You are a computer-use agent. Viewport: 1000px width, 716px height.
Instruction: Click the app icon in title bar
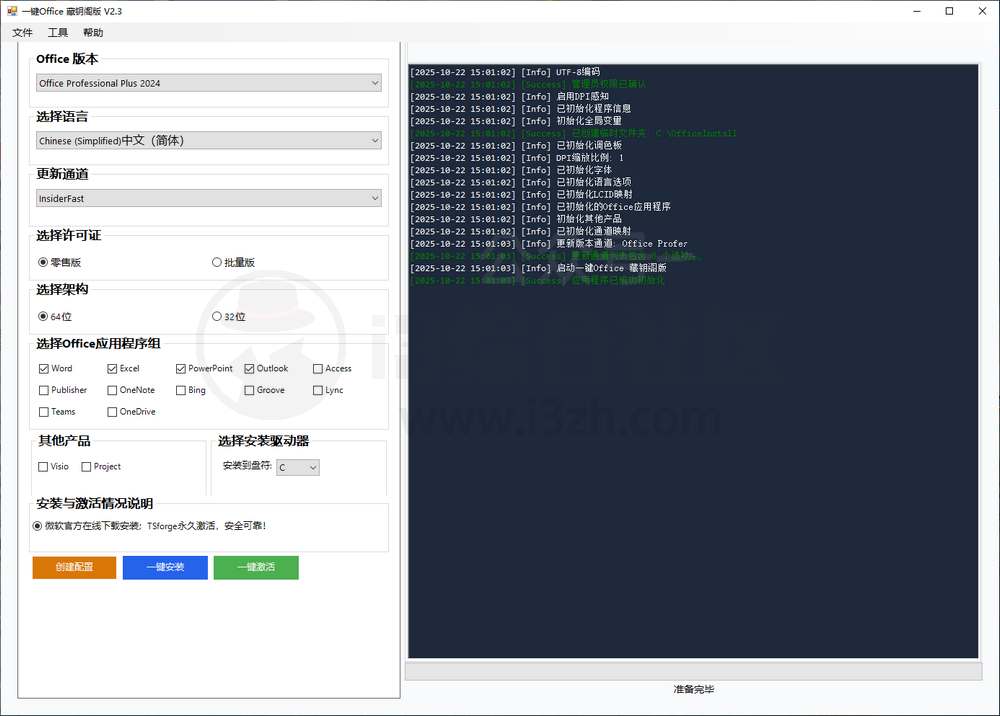pyautogui.click(x=11, y=11)
